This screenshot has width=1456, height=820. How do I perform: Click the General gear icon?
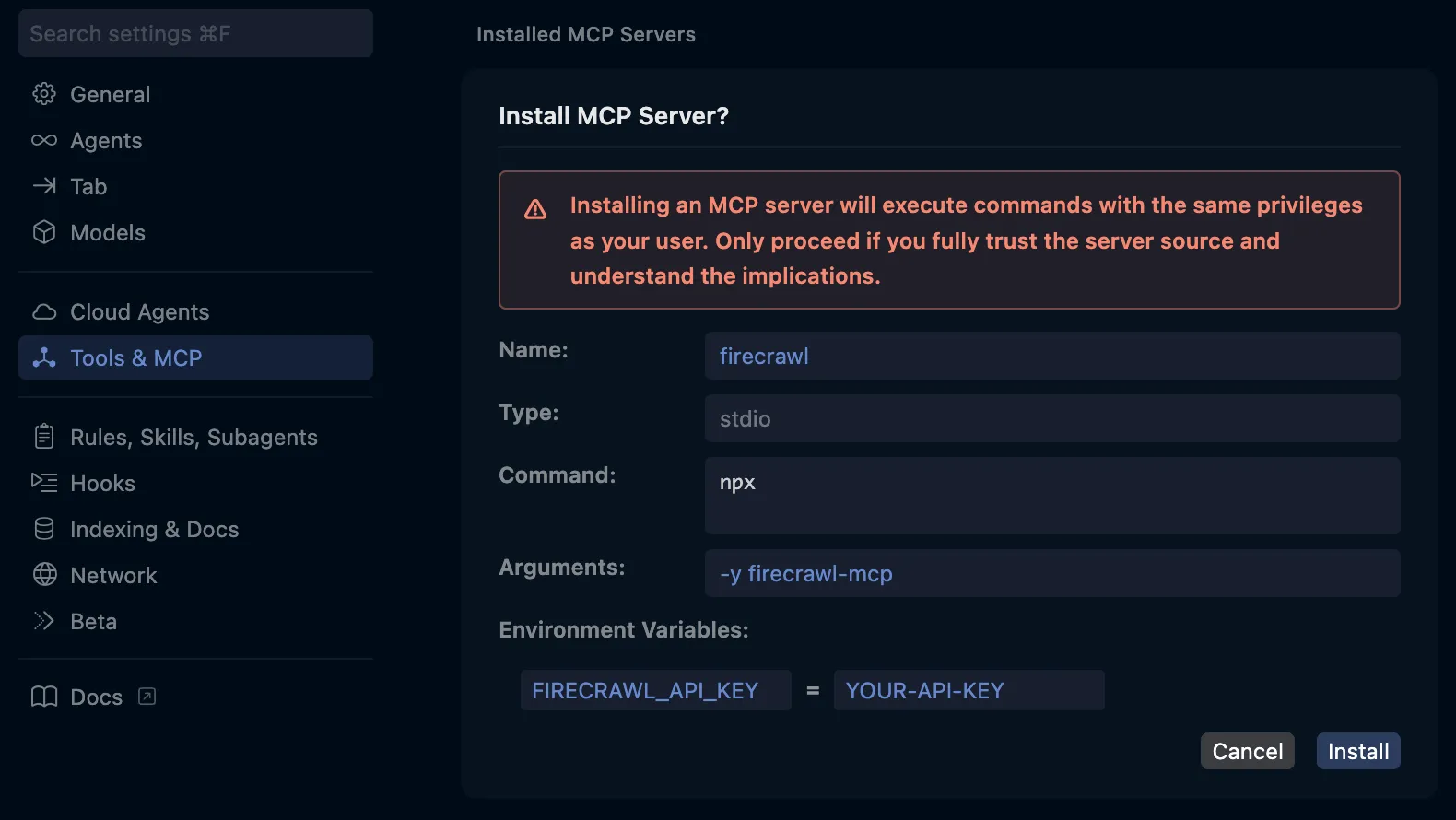(44, 94)
